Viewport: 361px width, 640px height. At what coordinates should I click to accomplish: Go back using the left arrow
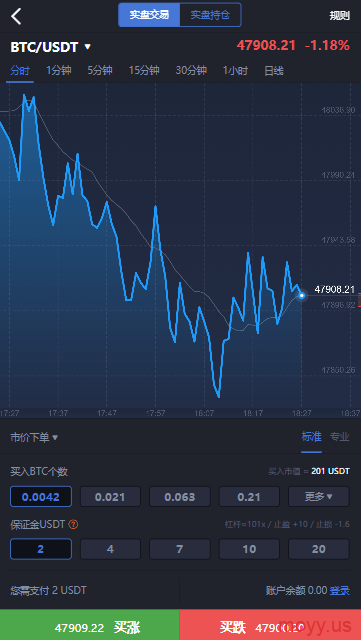(16, 16)
